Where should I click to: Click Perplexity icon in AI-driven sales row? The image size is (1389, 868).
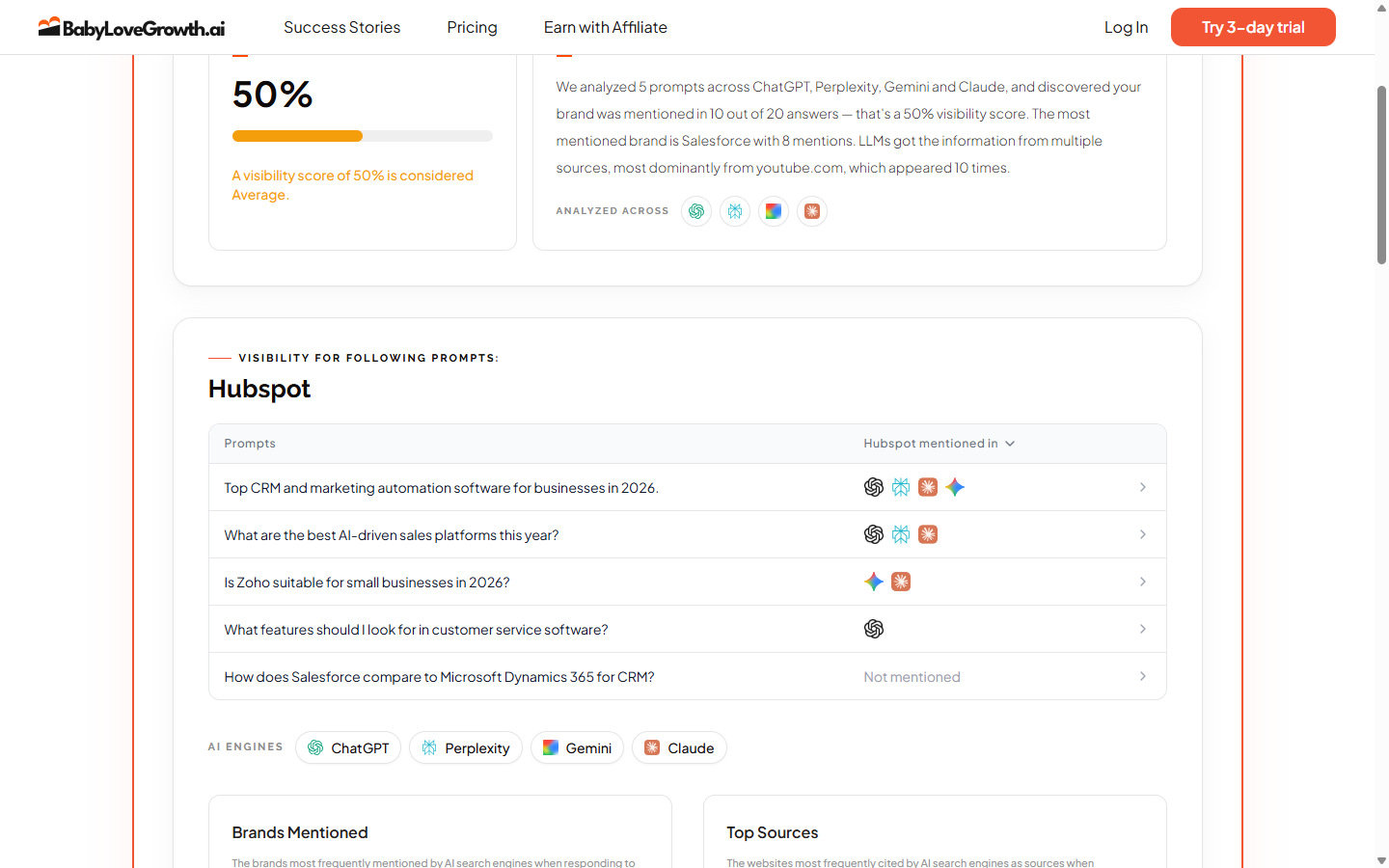pos(901,534)
